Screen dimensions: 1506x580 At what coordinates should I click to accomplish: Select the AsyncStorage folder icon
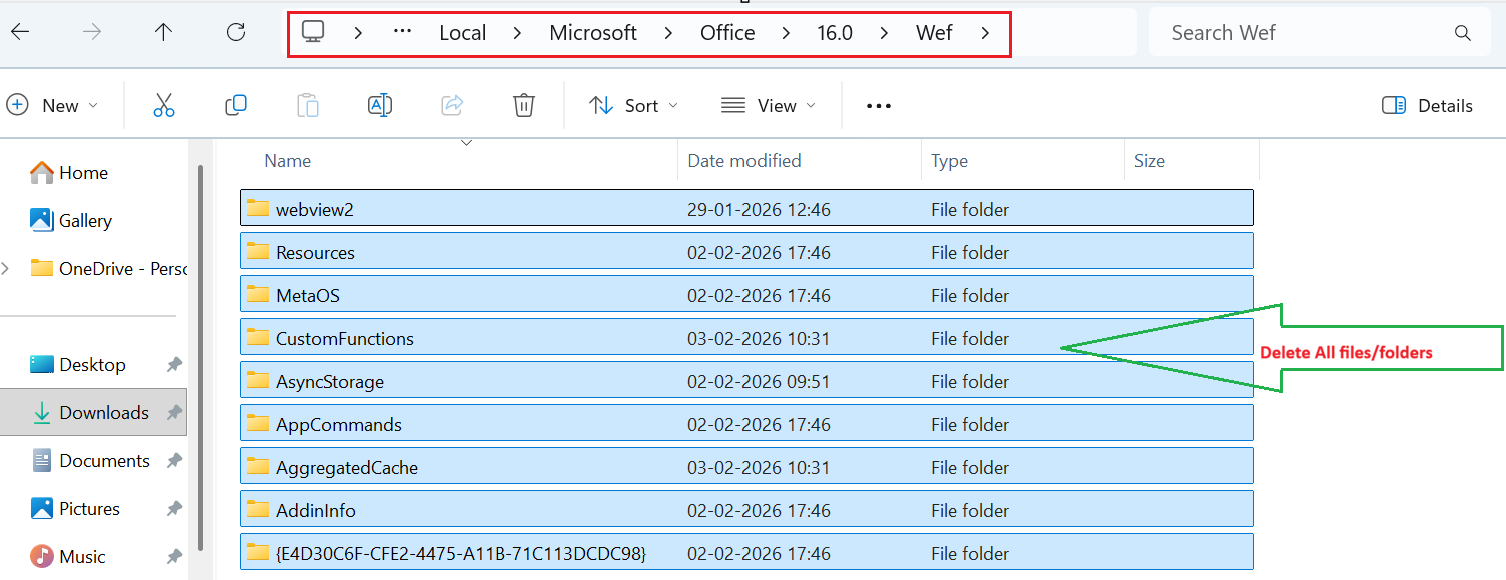pyautogui.click(x=259, y=380)
